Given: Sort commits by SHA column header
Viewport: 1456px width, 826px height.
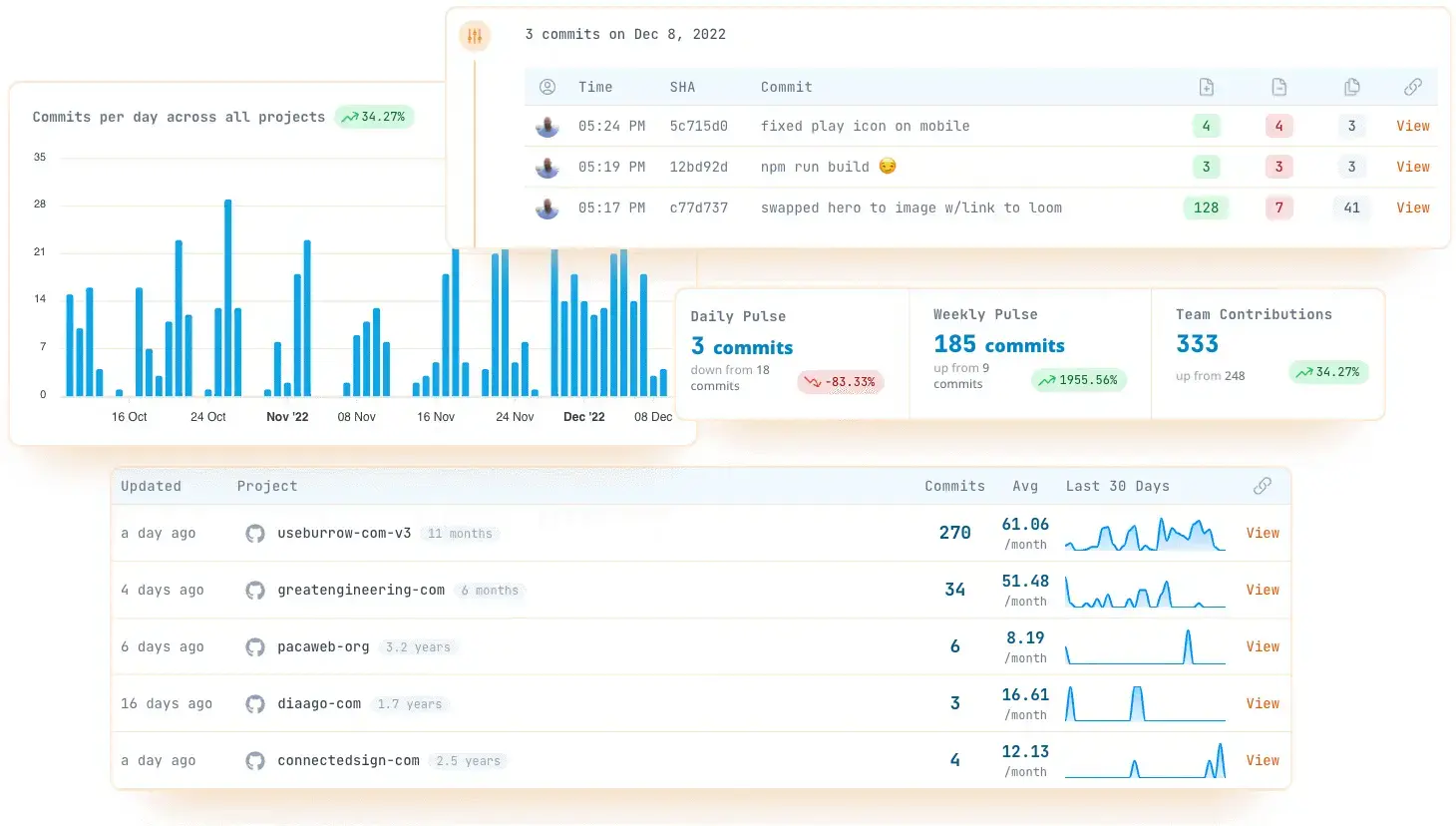Looking at the screenshot, I should click(x=682, y=87).
